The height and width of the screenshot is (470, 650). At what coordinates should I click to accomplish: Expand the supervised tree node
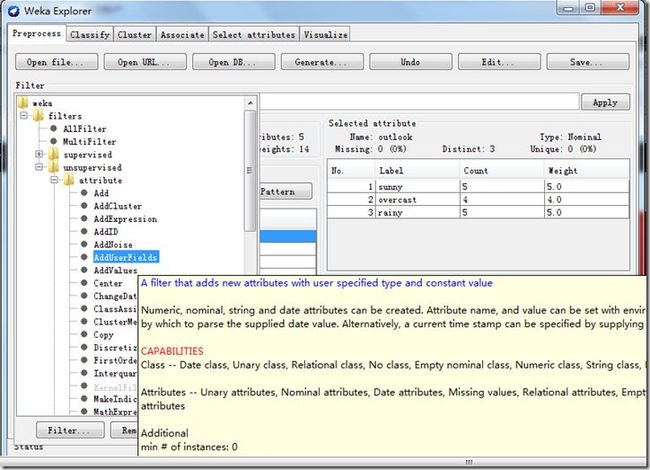pyautogui.click(x=39, y=154)
